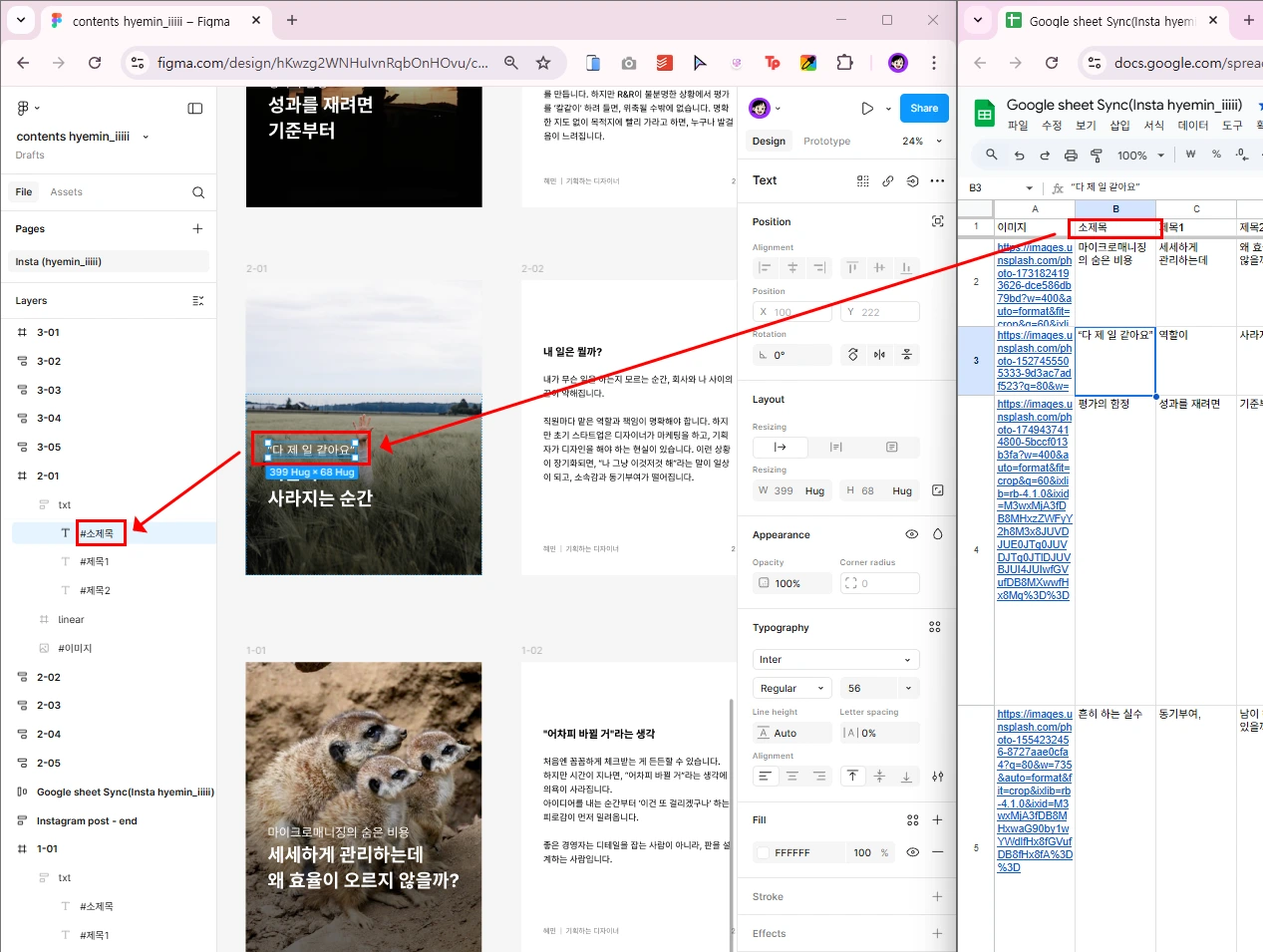Open the Inter font family dropdown
The width and height of the screenshot is (1263, 952).
click(835, 659)
